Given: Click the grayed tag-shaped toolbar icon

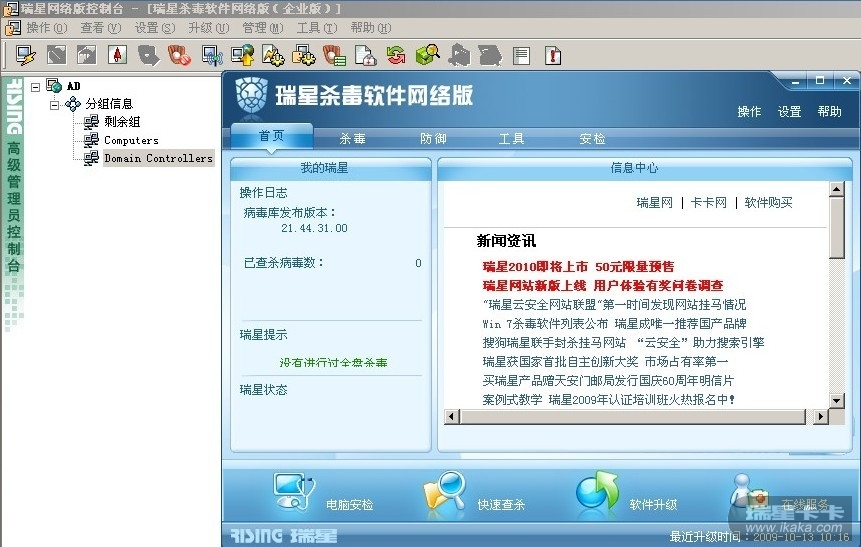Looking at the screenshot, I should point(148,55).
